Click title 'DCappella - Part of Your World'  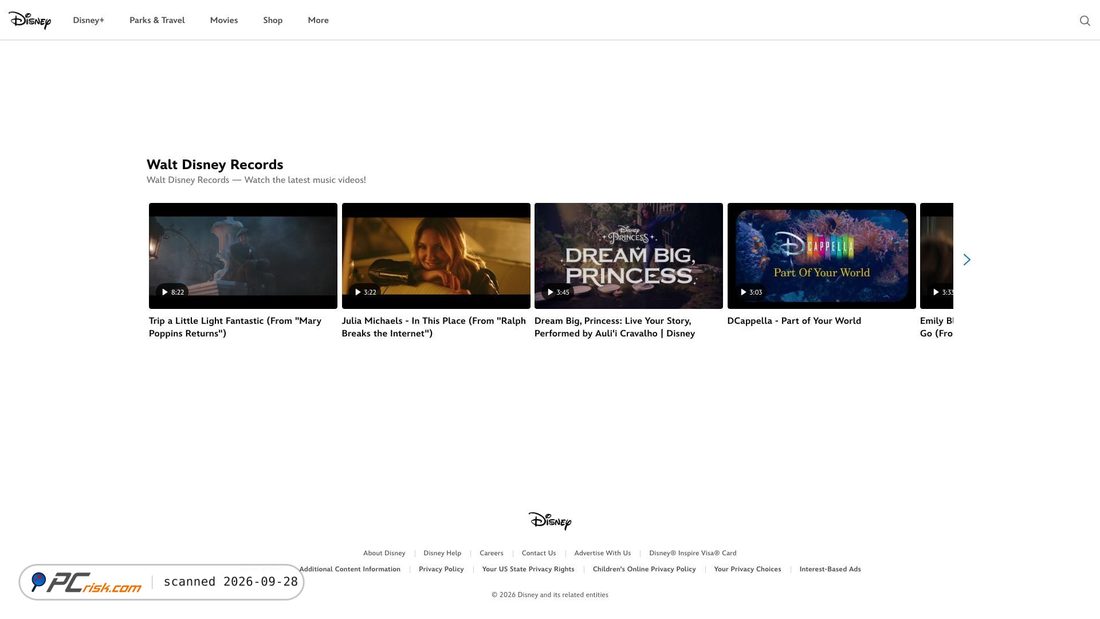[794, 321]
